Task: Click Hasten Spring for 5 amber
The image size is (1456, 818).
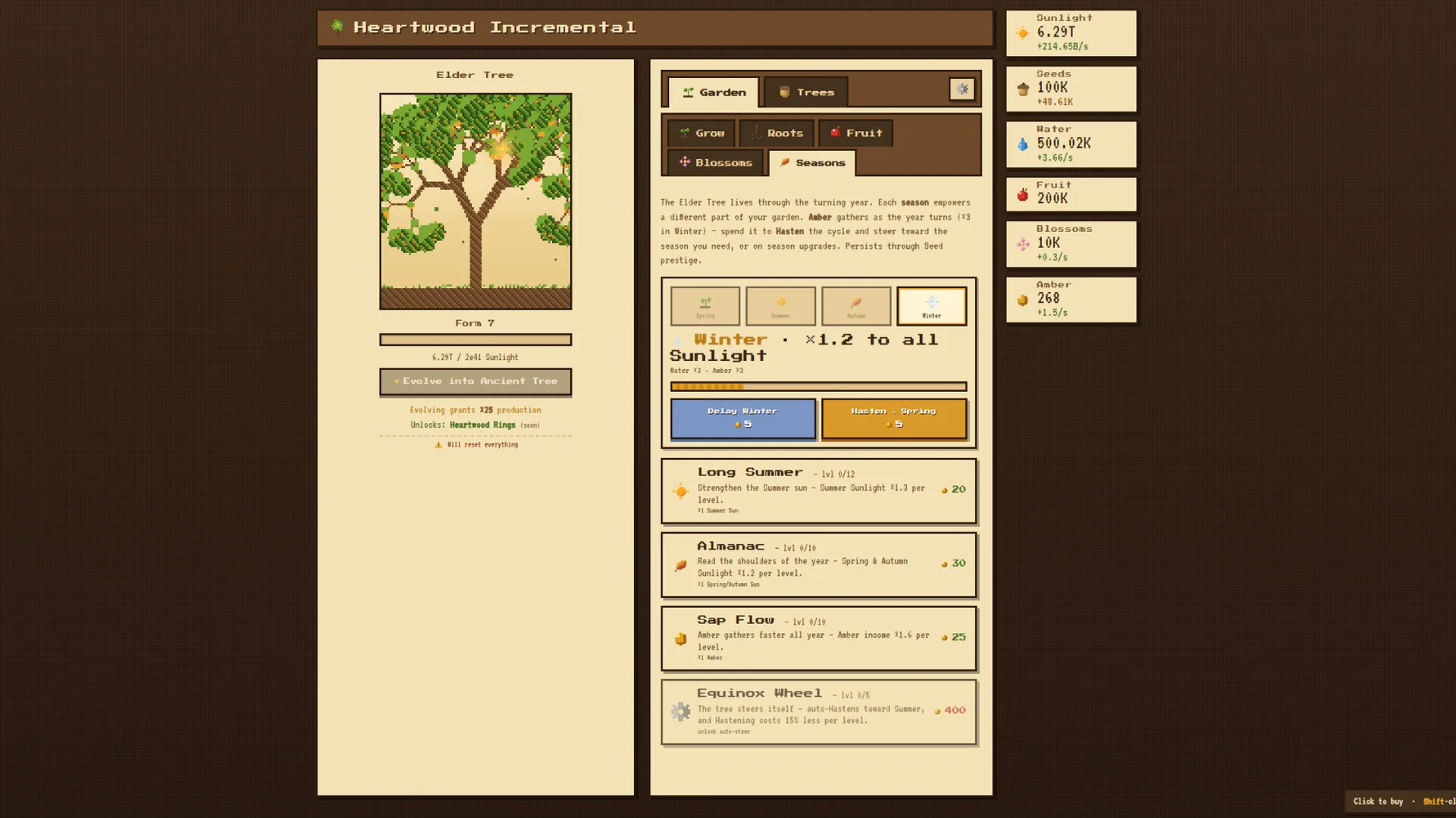Action: (x=894, y=418)
